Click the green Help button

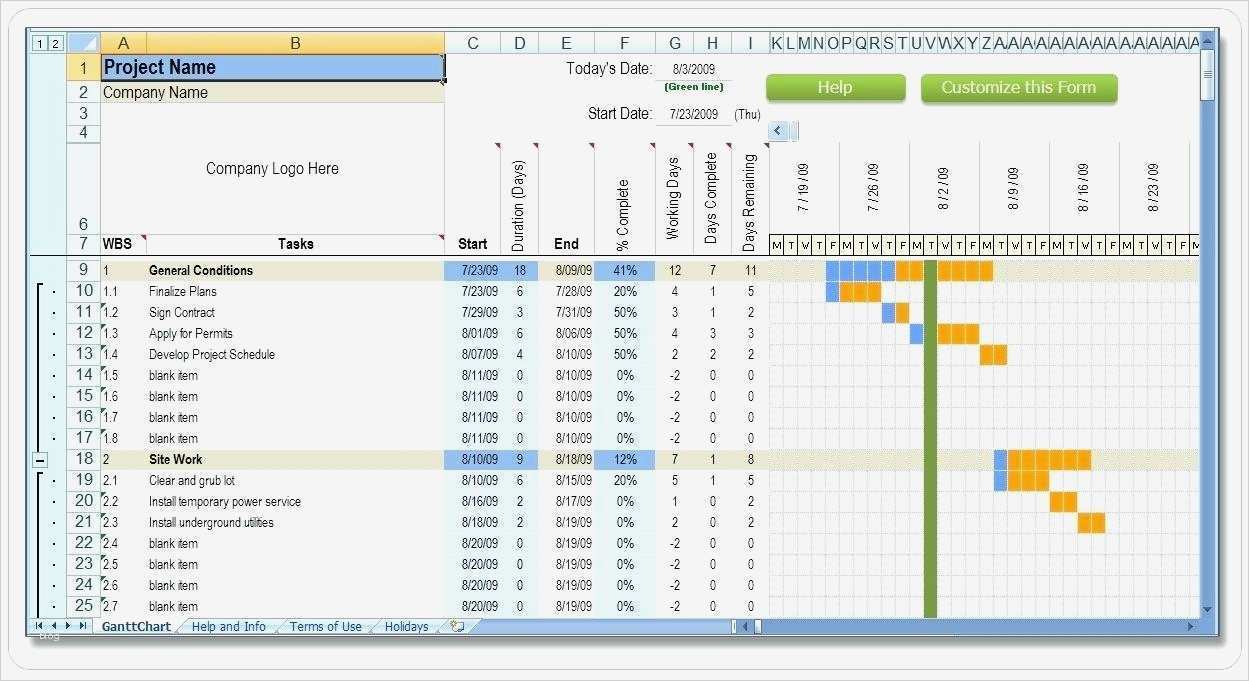click(x=835, y=88)
